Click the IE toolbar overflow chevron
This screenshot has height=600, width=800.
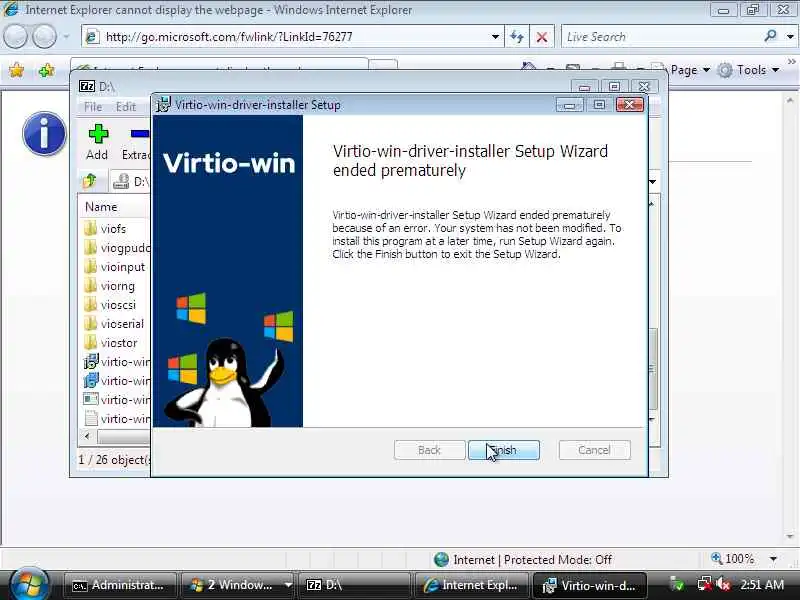click(792, 62)
